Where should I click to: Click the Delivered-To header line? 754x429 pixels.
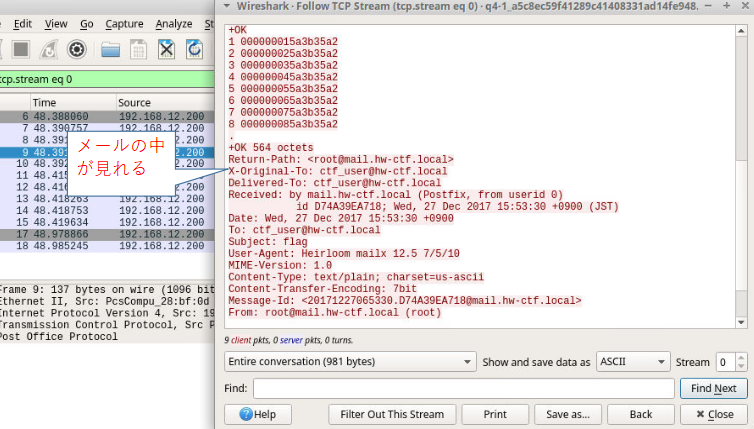[x=334, y=183]
